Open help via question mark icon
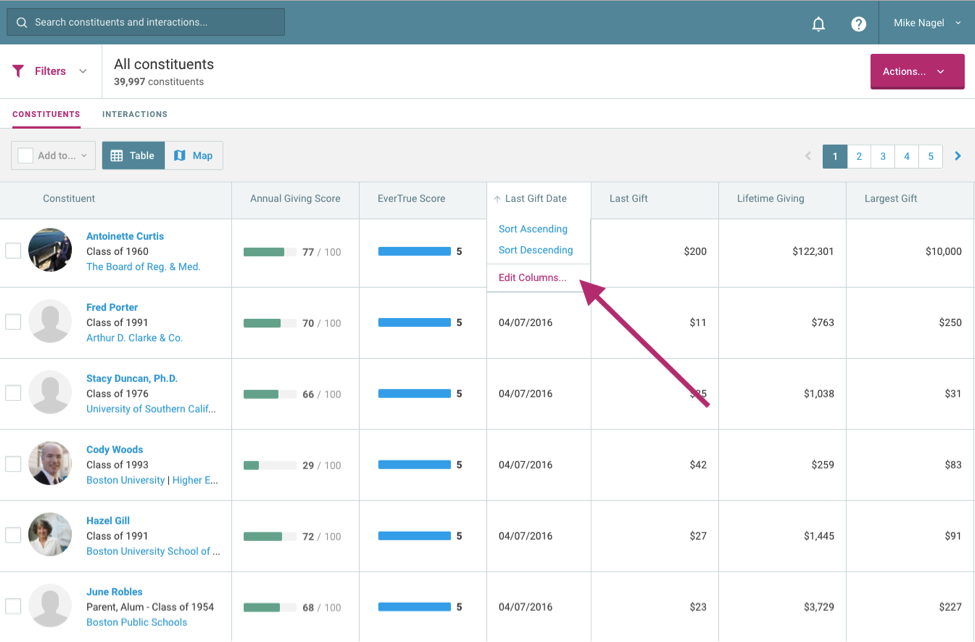This screenshot has width=975, height=642. pyautogui.click(x=858, y=24)
